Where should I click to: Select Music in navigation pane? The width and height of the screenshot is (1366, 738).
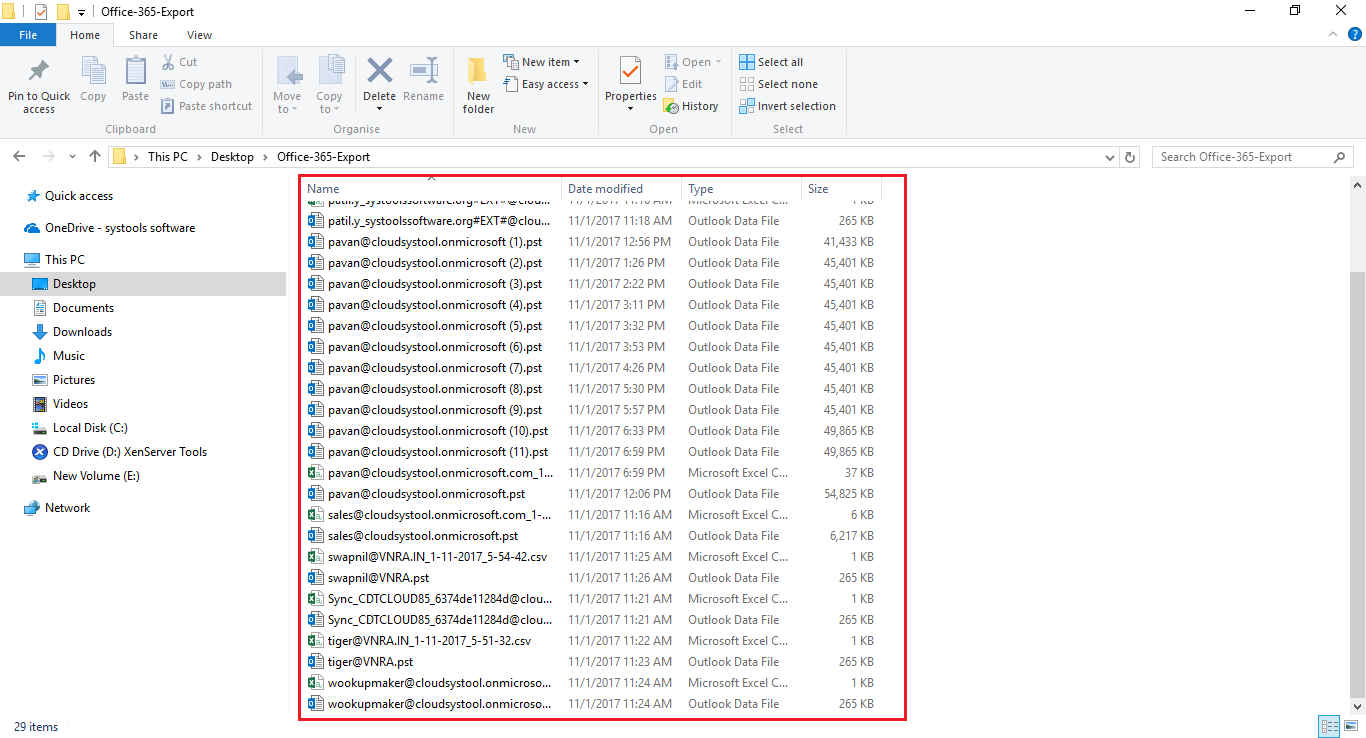(x=69, y=356)
